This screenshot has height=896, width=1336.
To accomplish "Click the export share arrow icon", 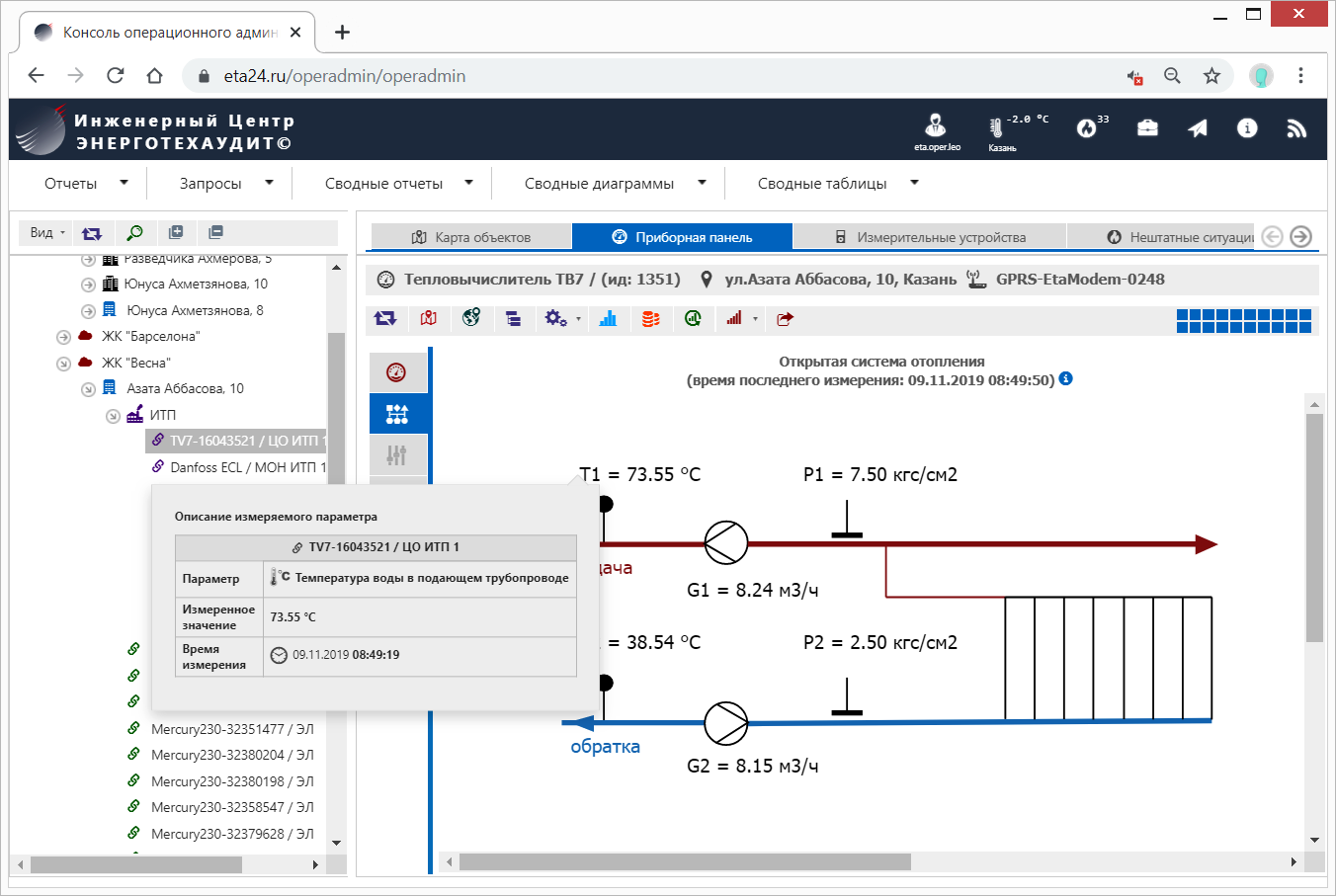I will [785, 318].
